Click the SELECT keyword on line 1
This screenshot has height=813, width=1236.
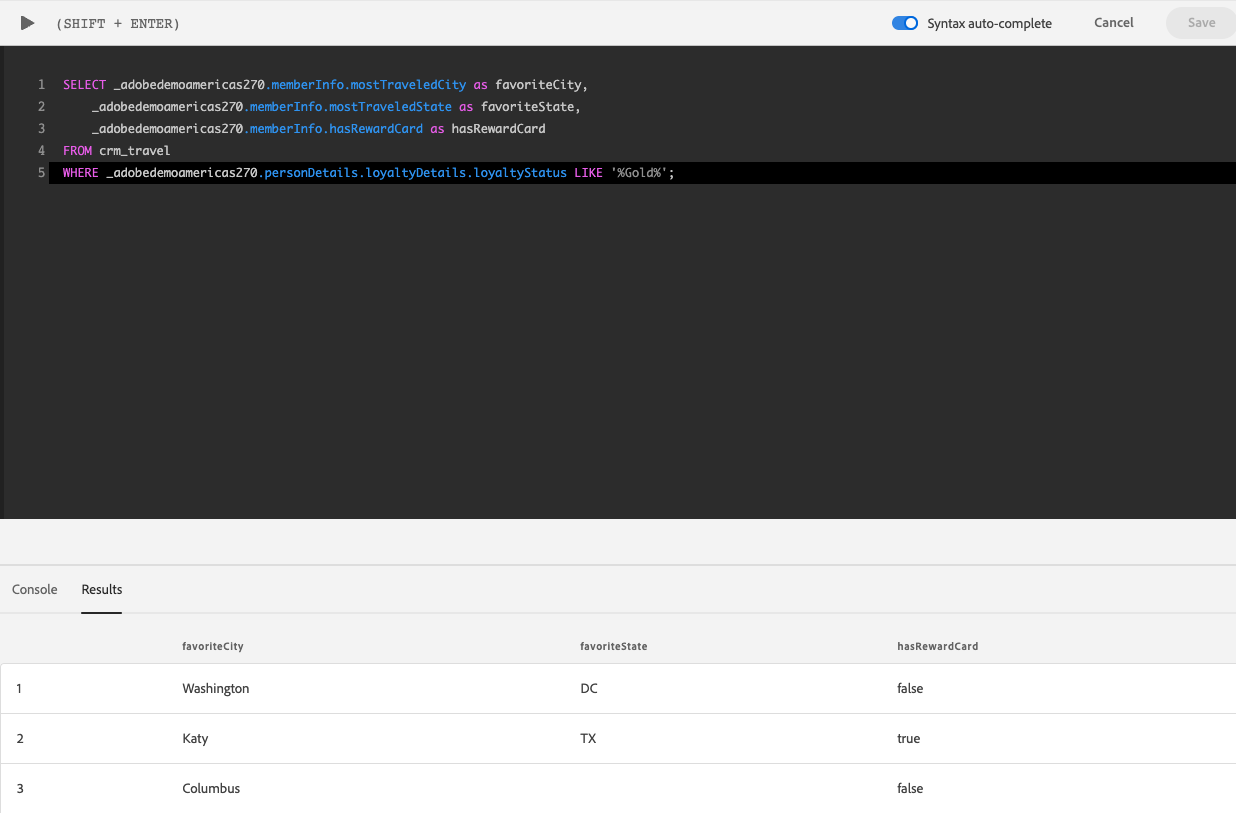tap(84, 85)
